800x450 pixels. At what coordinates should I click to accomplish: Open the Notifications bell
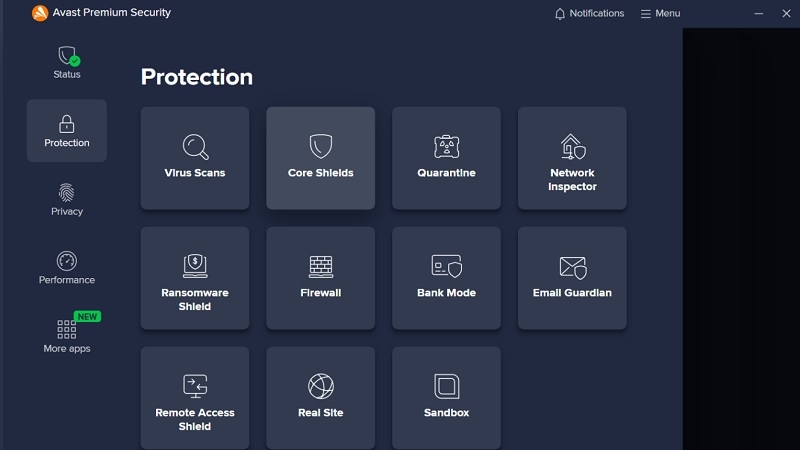click(589, 13)
